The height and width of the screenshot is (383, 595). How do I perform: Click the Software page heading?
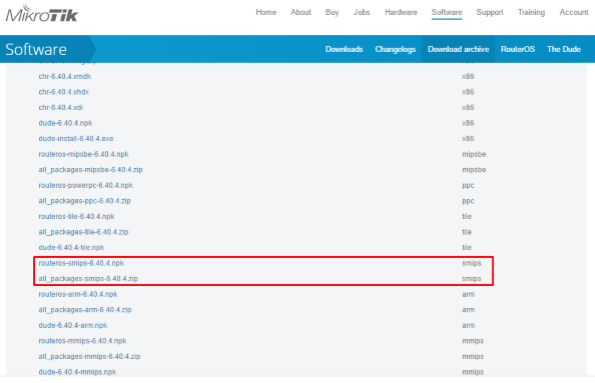(36, 49)
